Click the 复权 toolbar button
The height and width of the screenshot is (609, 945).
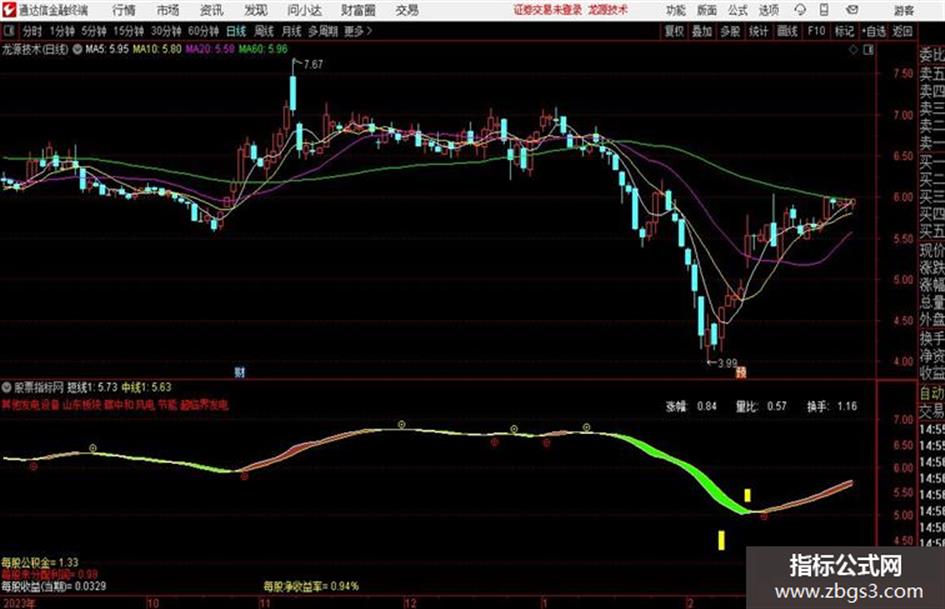click(674, 31)
